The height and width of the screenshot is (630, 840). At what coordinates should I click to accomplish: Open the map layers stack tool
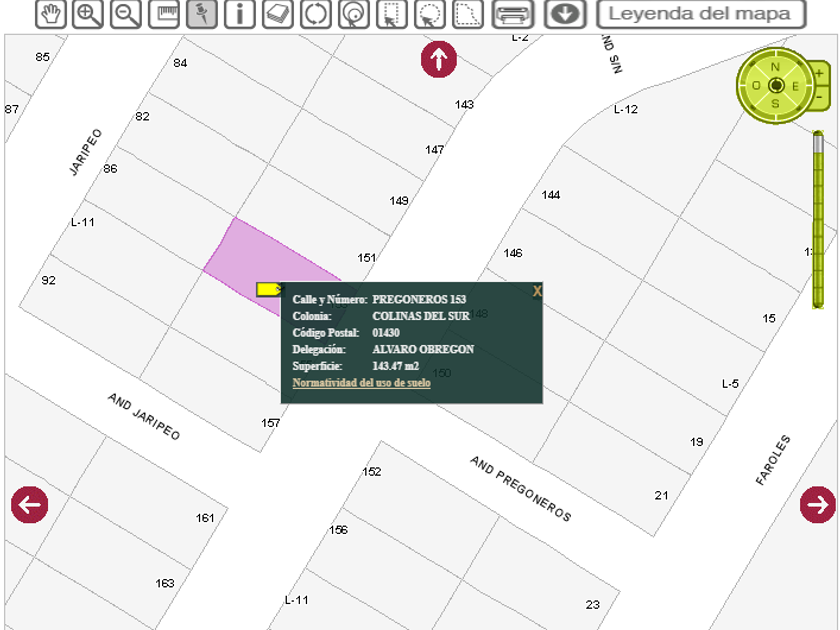pos(278,13)
